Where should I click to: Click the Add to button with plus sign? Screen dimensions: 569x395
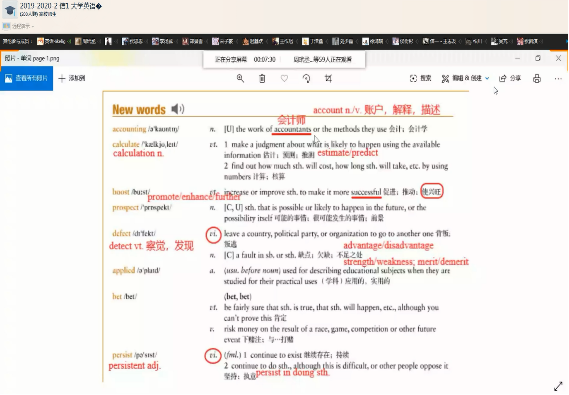(72, 78)
